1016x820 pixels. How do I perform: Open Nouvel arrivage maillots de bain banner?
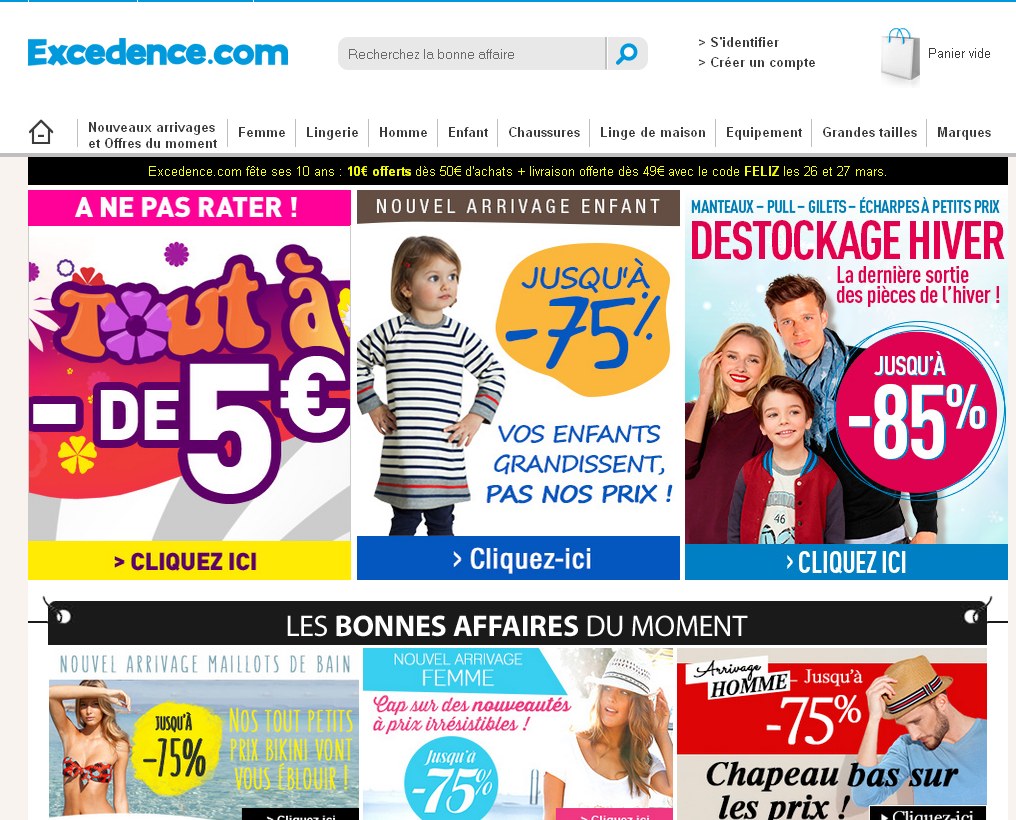[x=203, y=734]
